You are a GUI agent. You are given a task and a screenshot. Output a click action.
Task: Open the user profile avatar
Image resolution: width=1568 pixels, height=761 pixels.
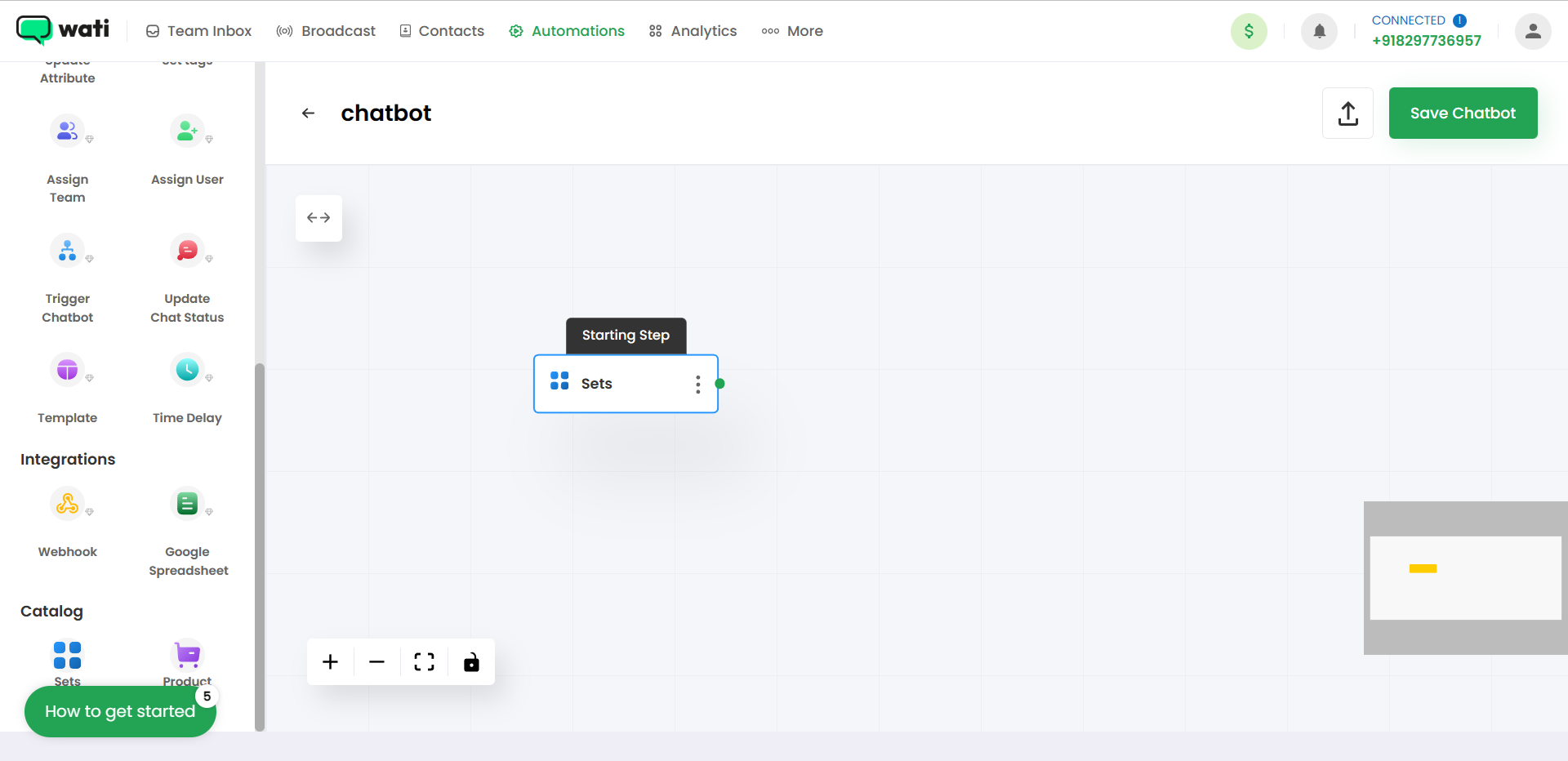click(1533, 31)
